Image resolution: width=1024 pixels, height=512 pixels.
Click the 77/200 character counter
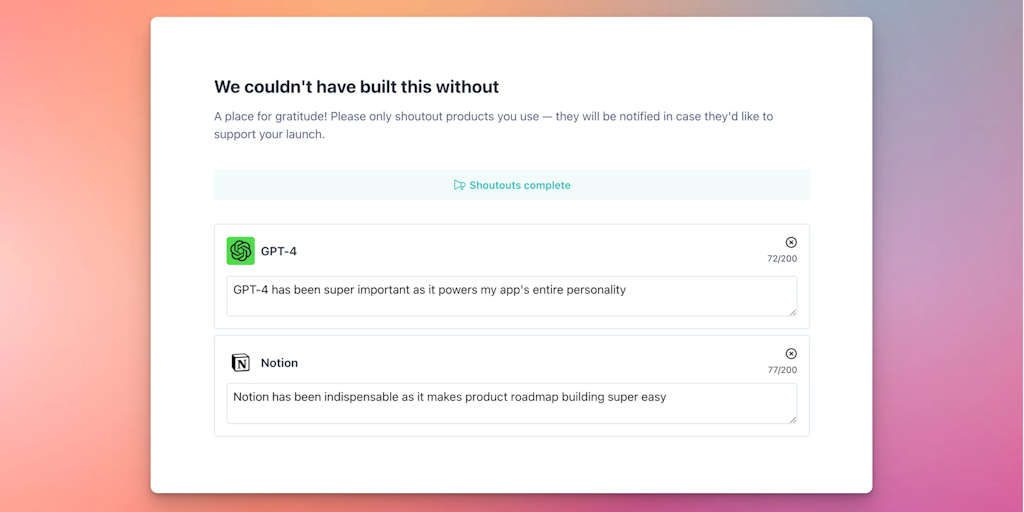click(x=782, y=370)
